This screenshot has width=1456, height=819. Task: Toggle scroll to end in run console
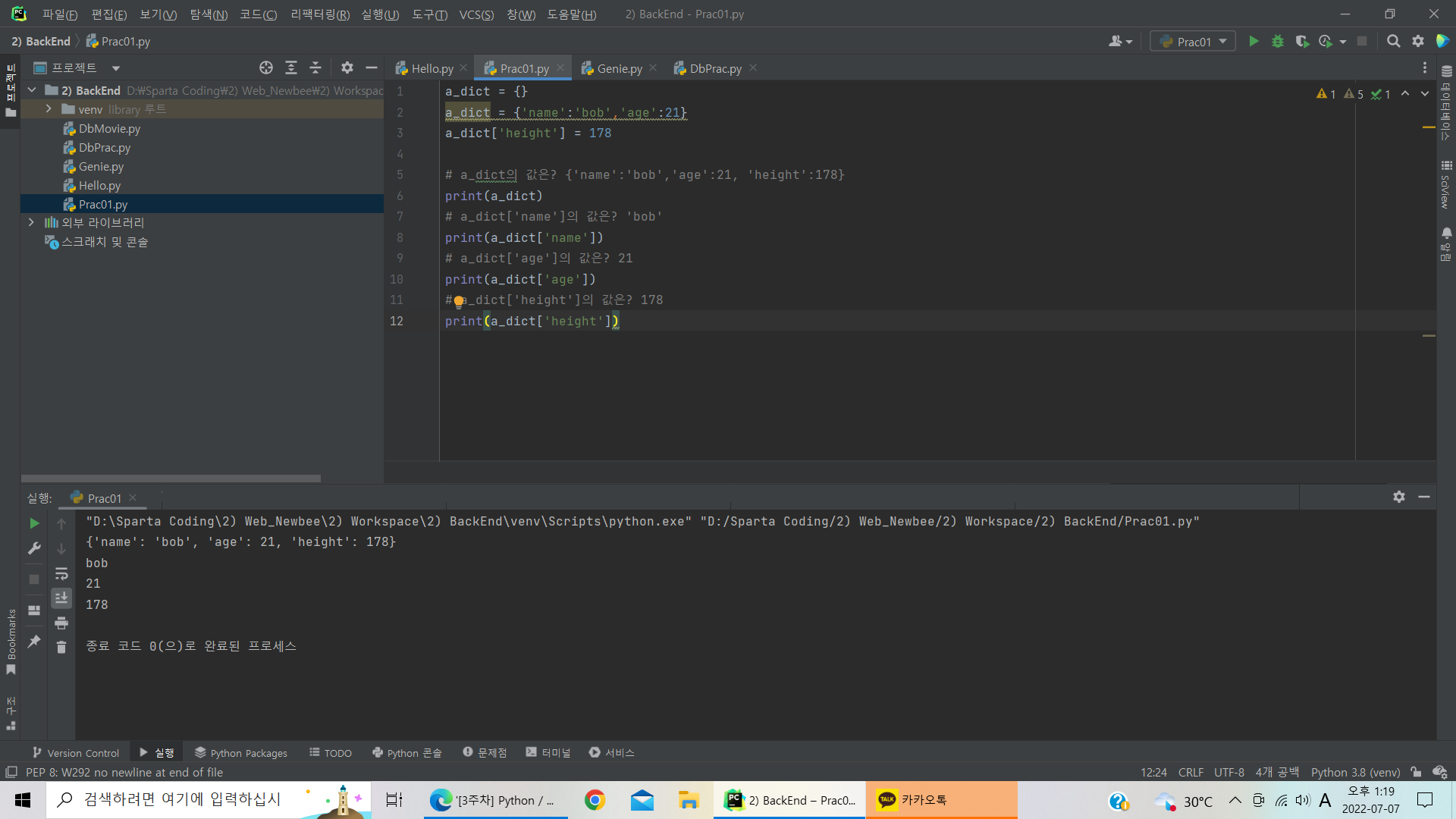[61, 598]
